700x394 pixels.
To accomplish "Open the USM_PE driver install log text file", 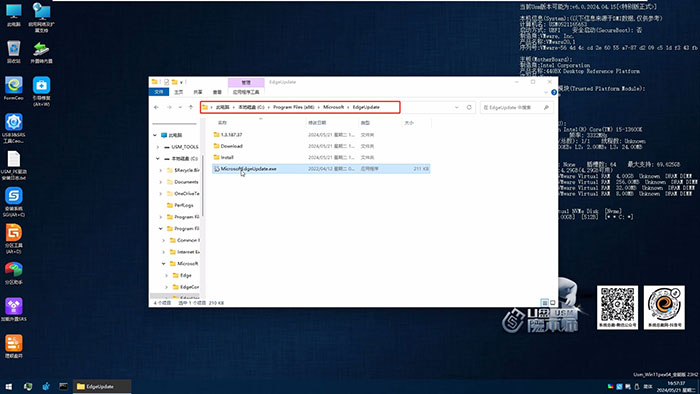I will click(x=13, y=165).
